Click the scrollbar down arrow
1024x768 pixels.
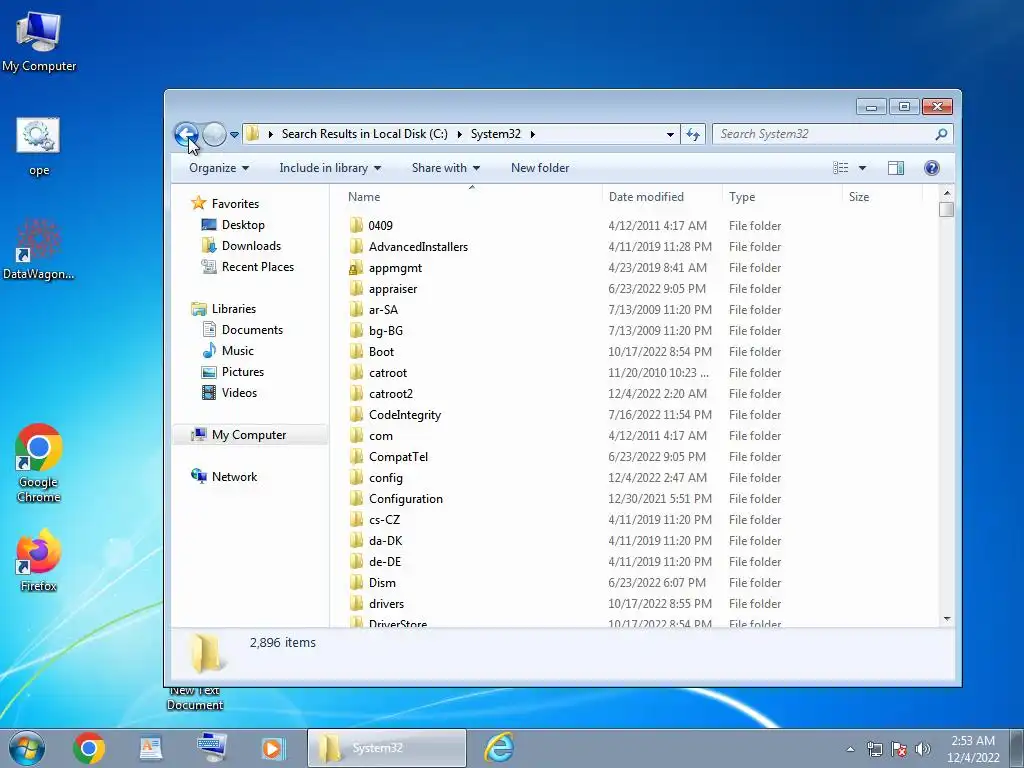pos(947,618)
